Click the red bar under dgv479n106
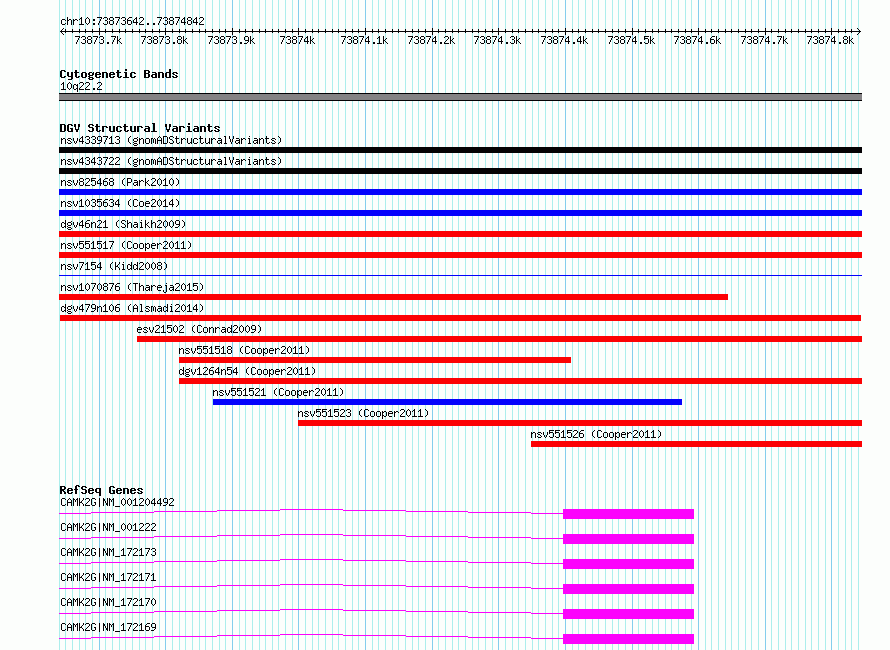The width and height of the screenshot is (890, 650). tap(460, 318)
